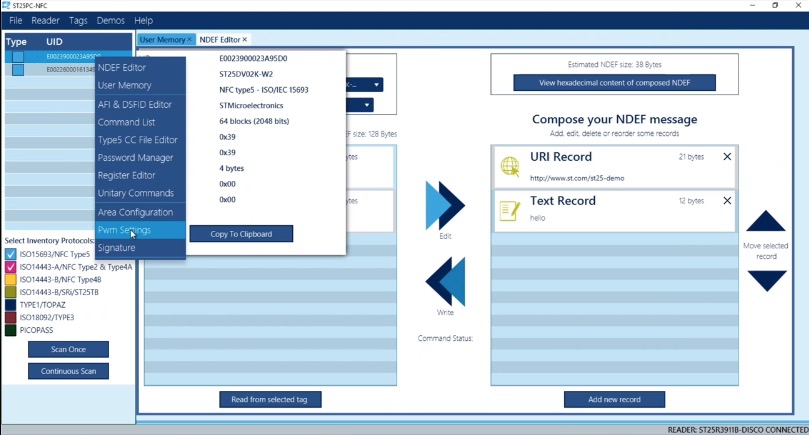Move selected record up with arrow

pyautogui.click(x=766, y=221)
